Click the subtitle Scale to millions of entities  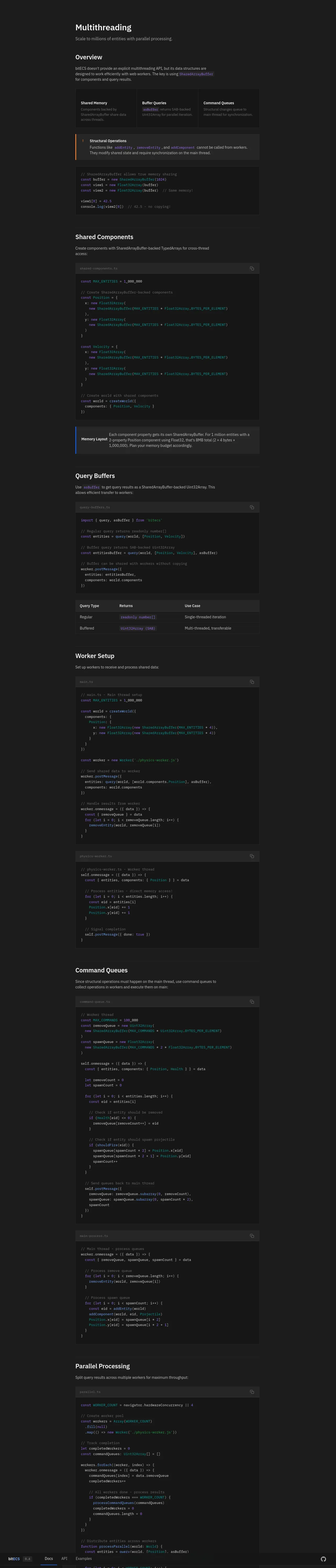[x=124, y=39]
